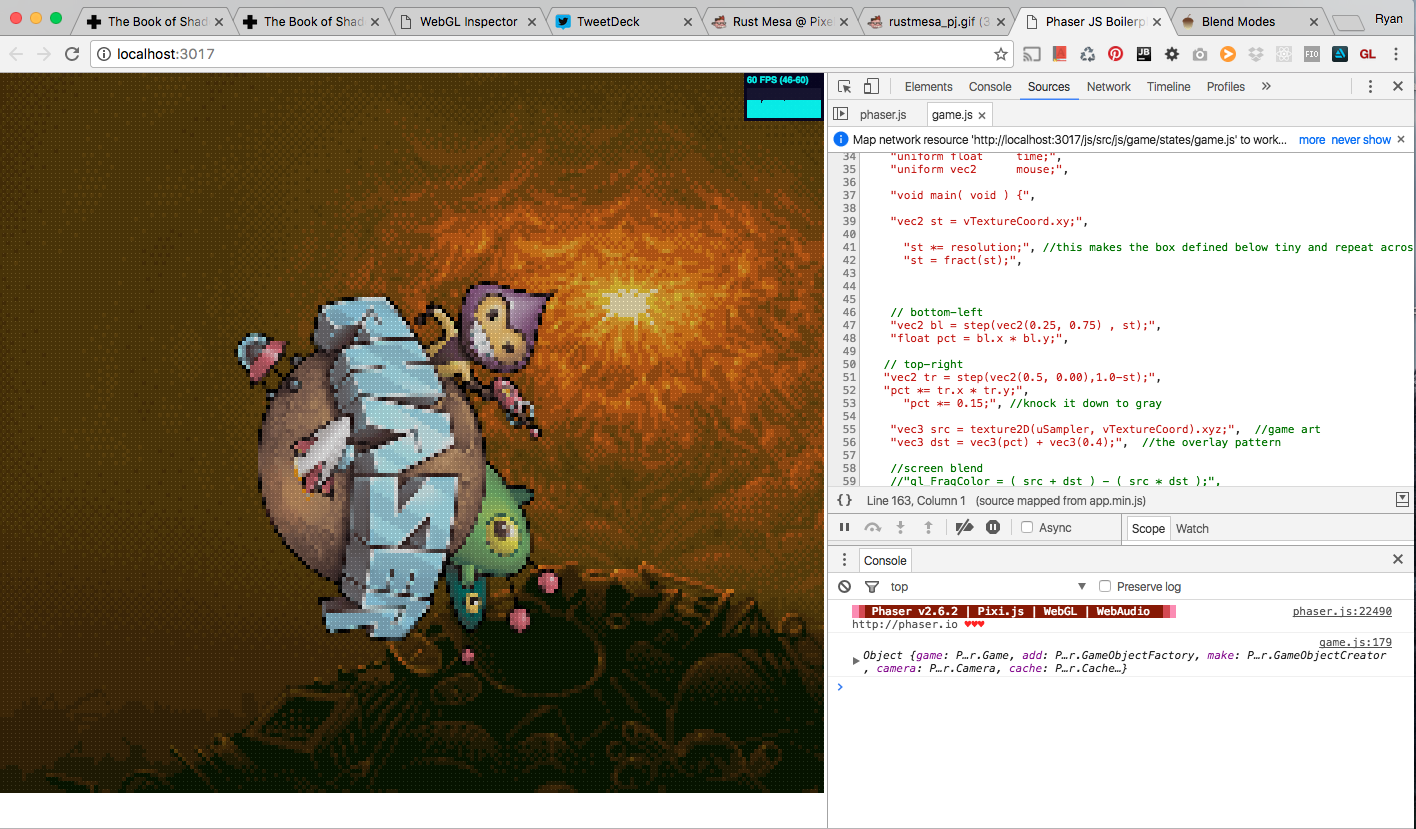Viewport: 1416px width, 829px height.
Task: Close the game.js file tab
Action: [982, 116]
